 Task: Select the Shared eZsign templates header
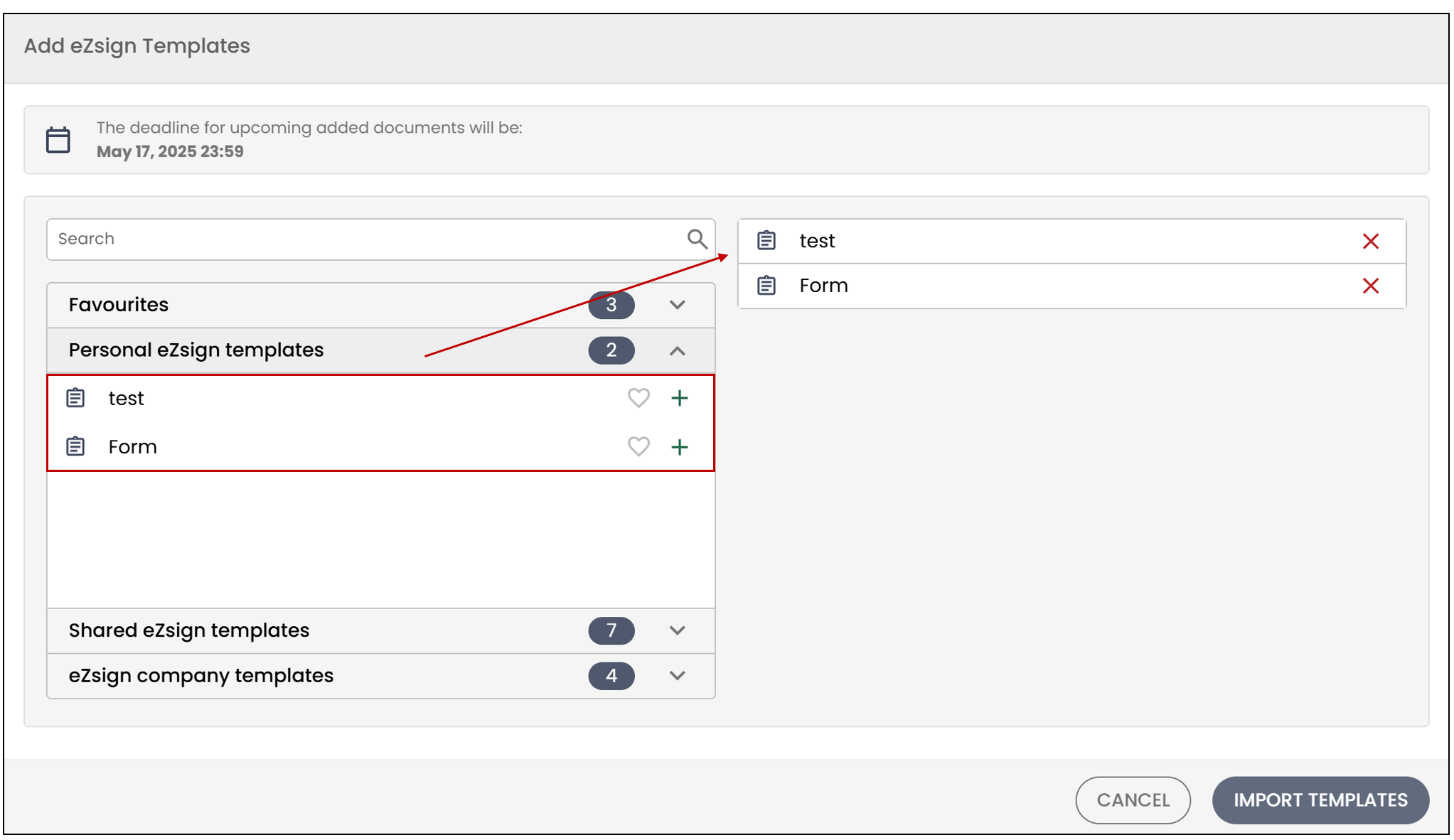(381, 630)
